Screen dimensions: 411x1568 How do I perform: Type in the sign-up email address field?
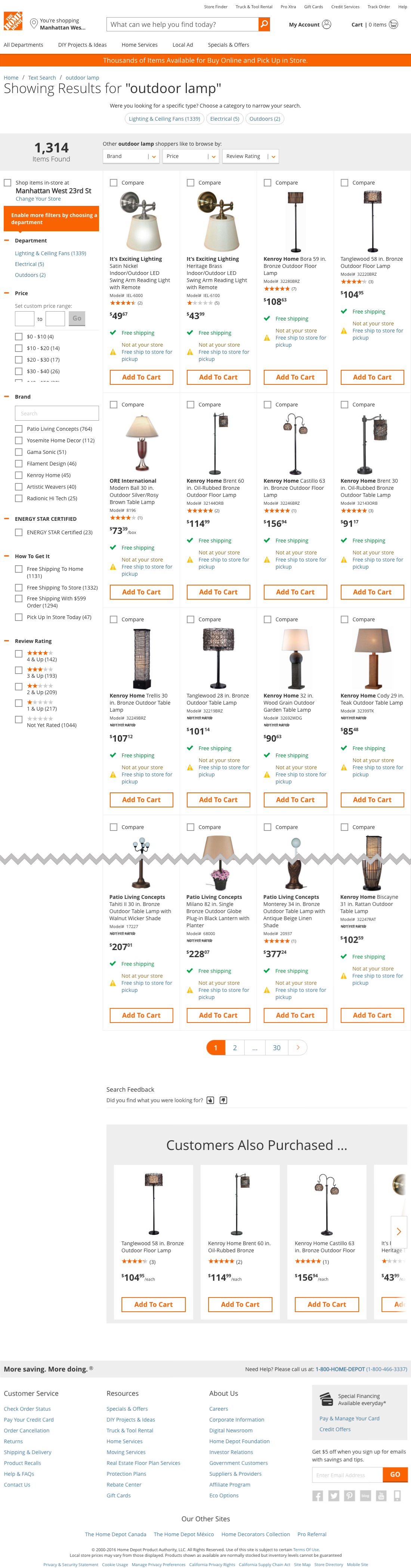tap(347, 1475)
